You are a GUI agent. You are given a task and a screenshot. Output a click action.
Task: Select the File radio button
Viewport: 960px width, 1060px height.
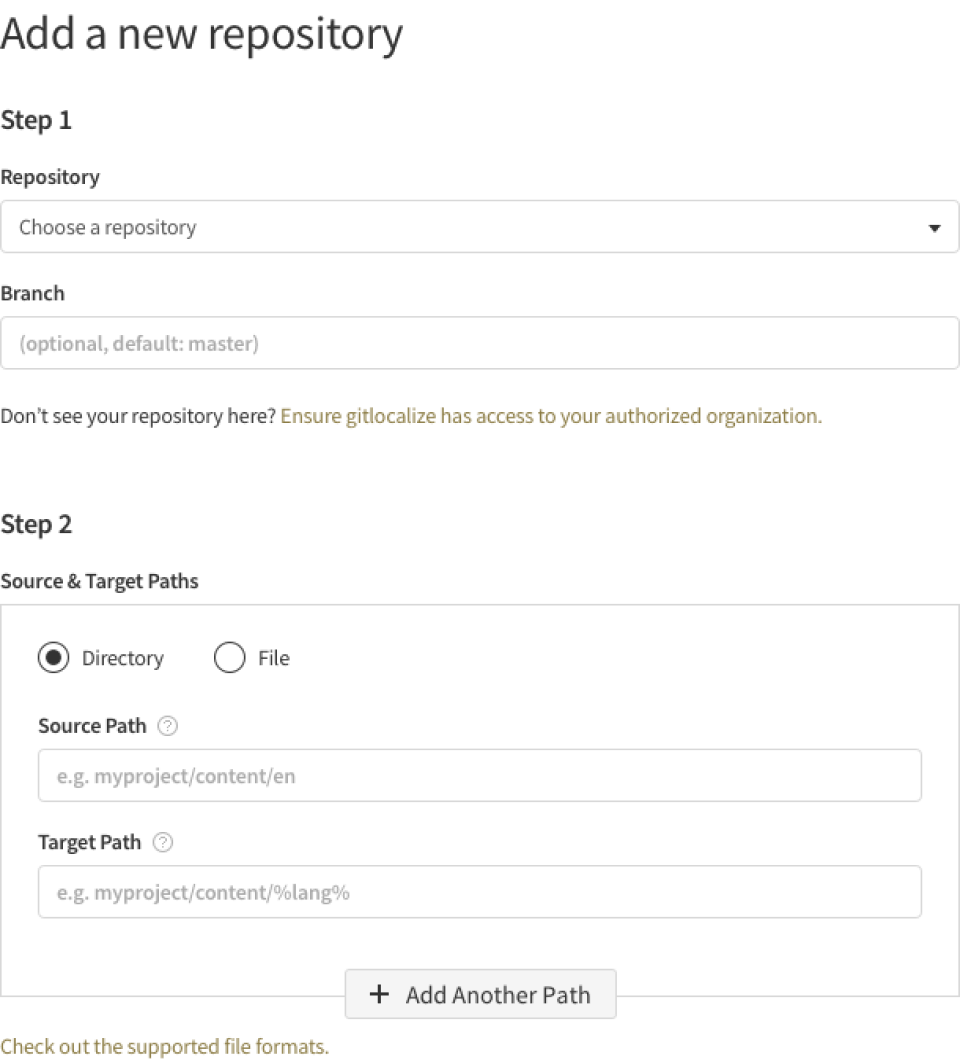coord(229,658)
